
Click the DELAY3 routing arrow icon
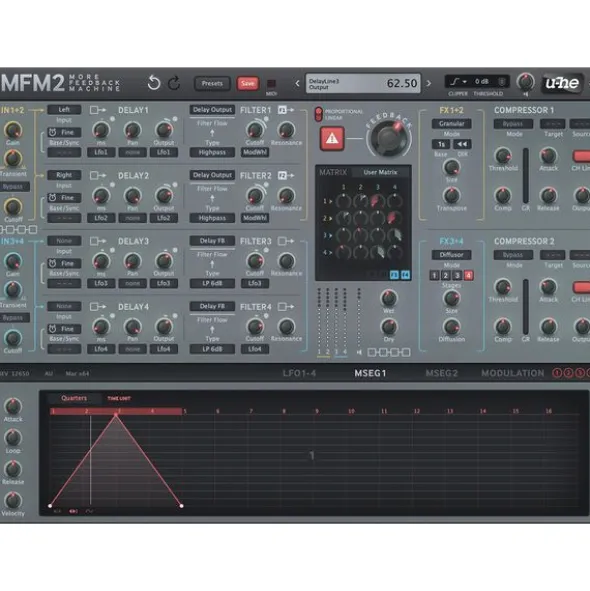pyautogui.click(x=97, y=241)
